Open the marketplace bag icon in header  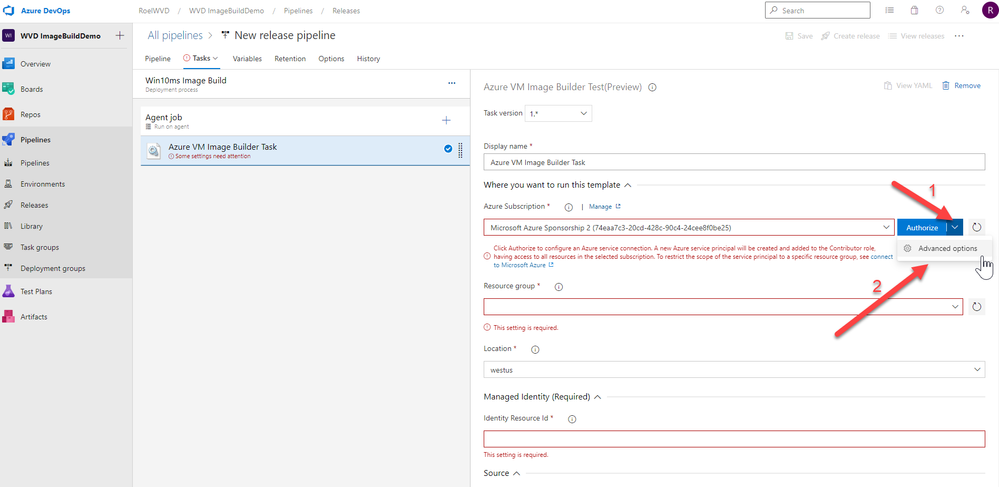pyautogui.click(x=914, y=11)
